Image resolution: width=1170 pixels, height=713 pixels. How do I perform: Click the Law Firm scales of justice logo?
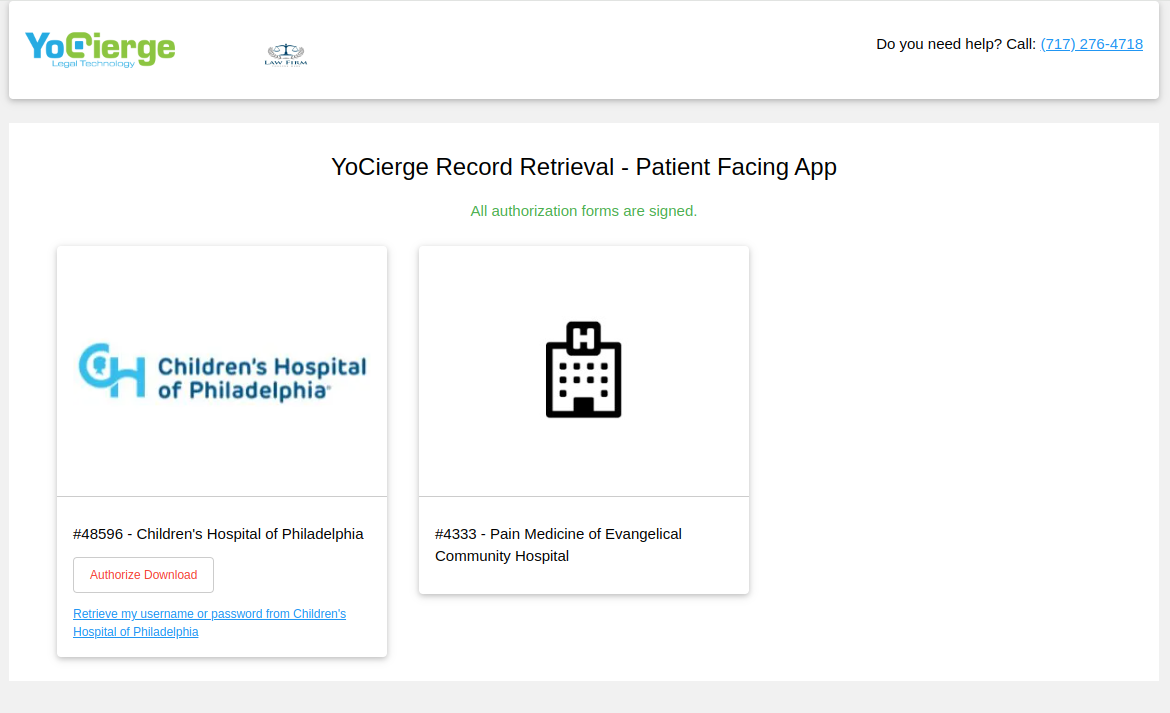coord(285,54)
